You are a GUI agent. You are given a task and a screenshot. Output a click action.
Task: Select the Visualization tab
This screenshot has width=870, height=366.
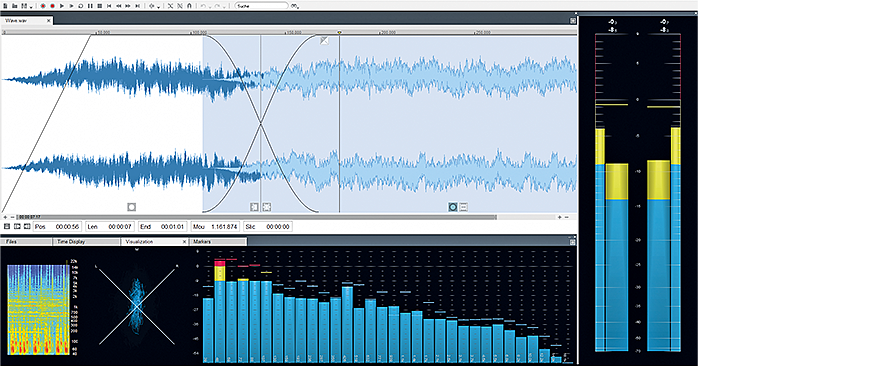[155, 242]
